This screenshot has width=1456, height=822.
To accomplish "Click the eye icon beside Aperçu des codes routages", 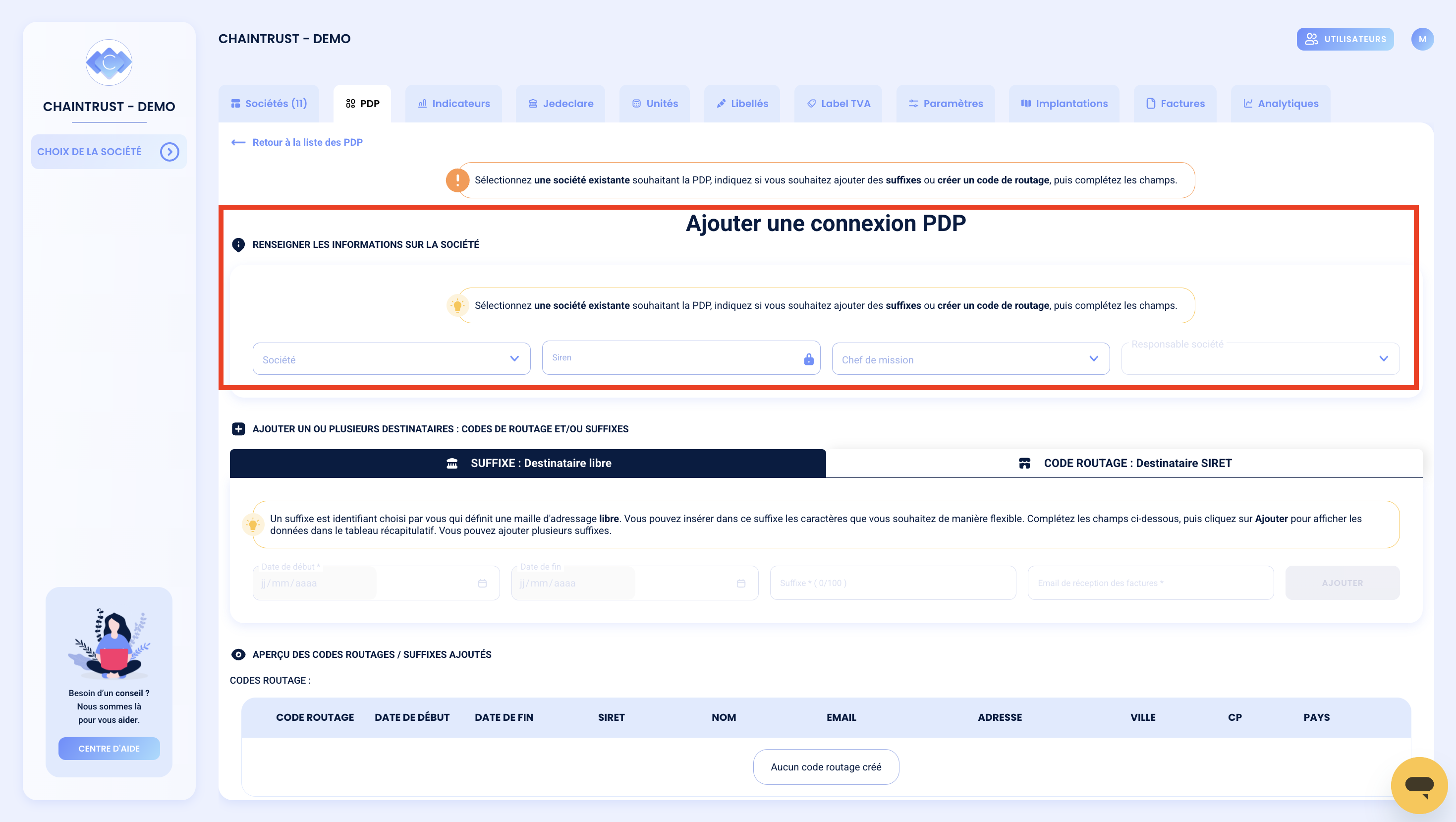I will 238,654.
